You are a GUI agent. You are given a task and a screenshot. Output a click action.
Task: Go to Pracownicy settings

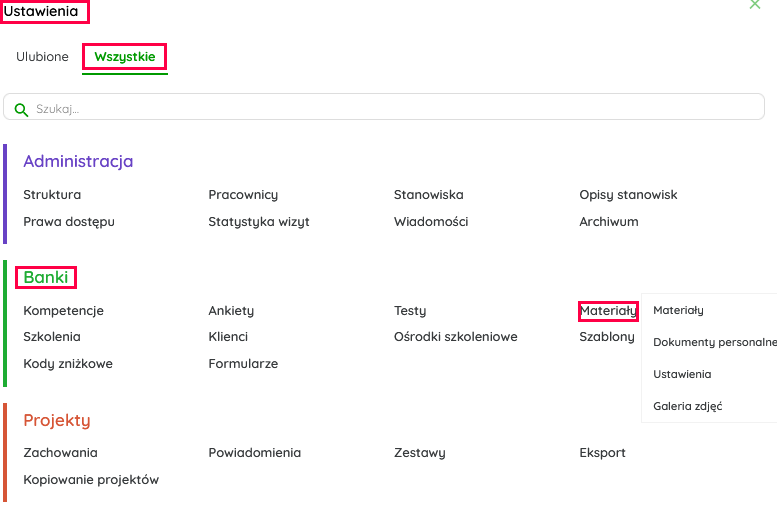tap(243, 195)
